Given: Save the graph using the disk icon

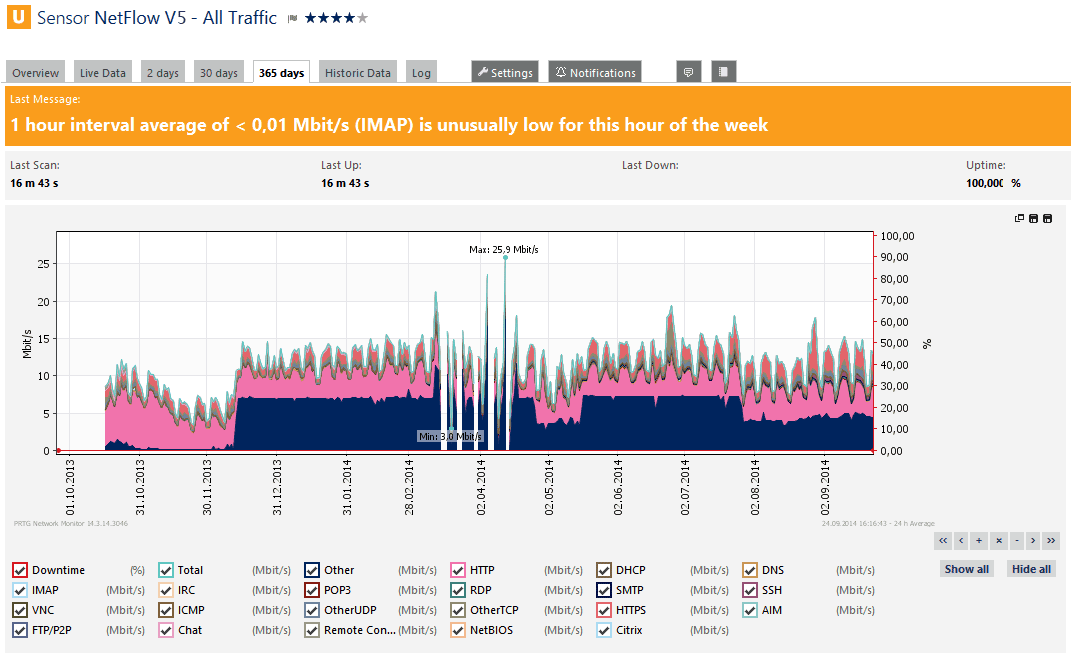Looking at the screenshot, I should pyautogui.click(x=1033, y=218).
